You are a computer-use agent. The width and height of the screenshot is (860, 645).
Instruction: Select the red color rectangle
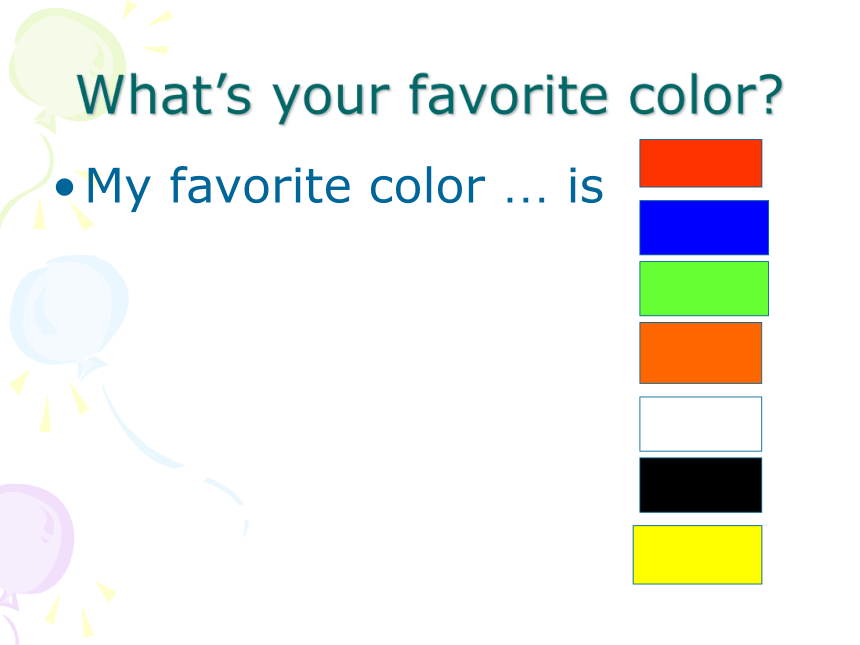700,163
